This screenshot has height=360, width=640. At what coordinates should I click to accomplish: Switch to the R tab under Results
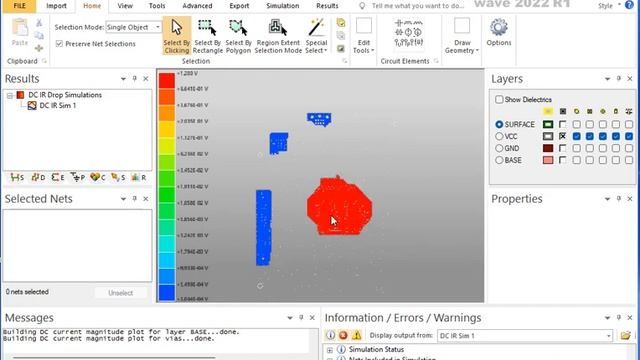tap(139, 178)
